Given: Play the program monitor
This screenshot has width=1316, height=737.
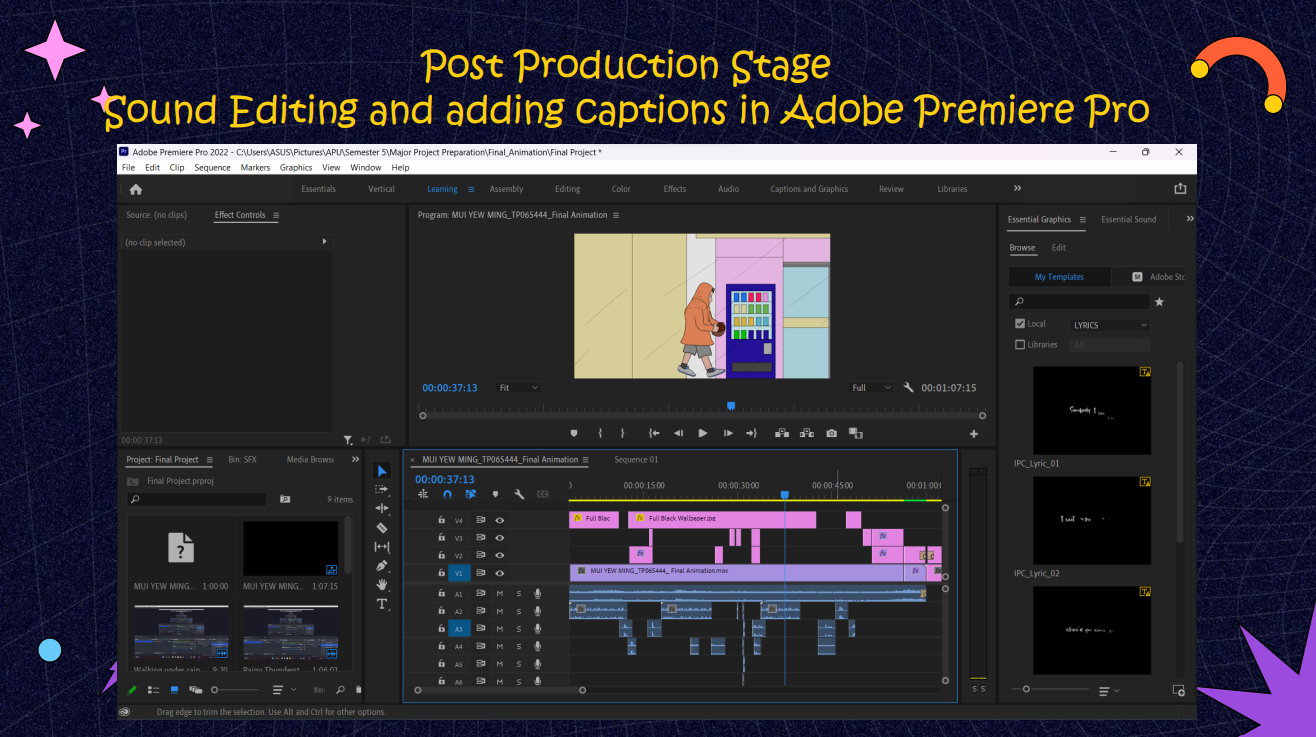Looking at the screenshot, I should tap(703, 433).
